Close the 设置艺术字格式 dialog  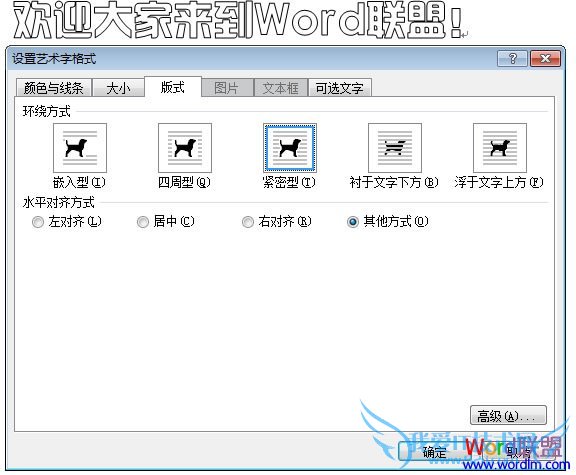546,58
